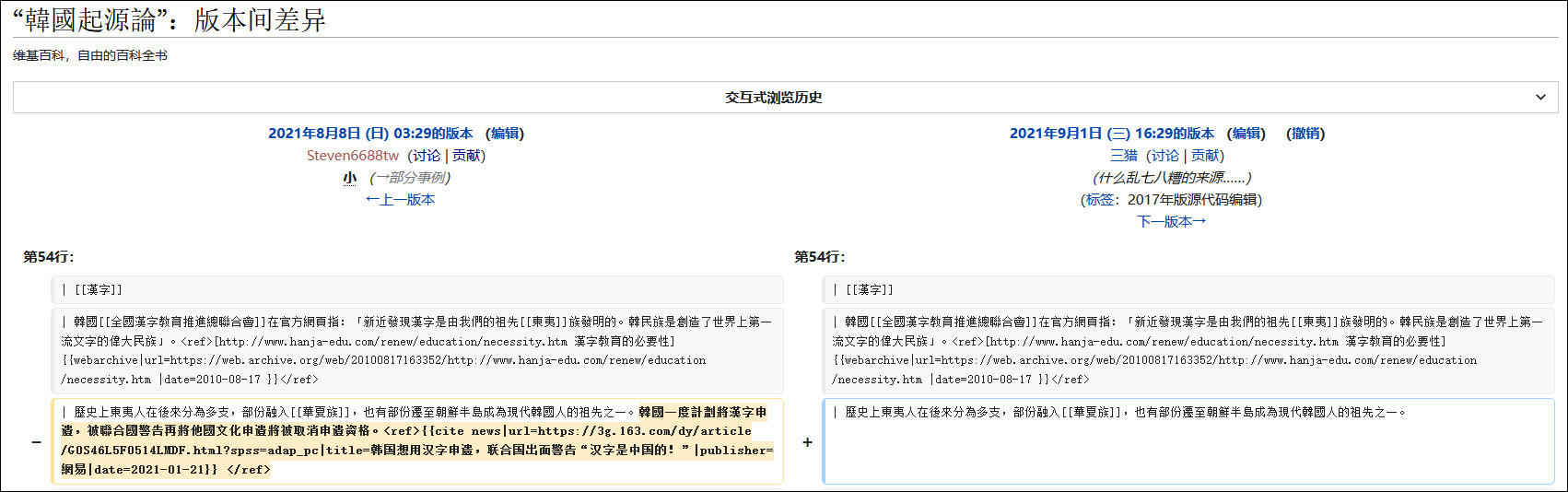Image resolution: width=1568 pixels, height=492 pixels.
Task: View 贡献 of 三猎
Action: [1205, 156]
